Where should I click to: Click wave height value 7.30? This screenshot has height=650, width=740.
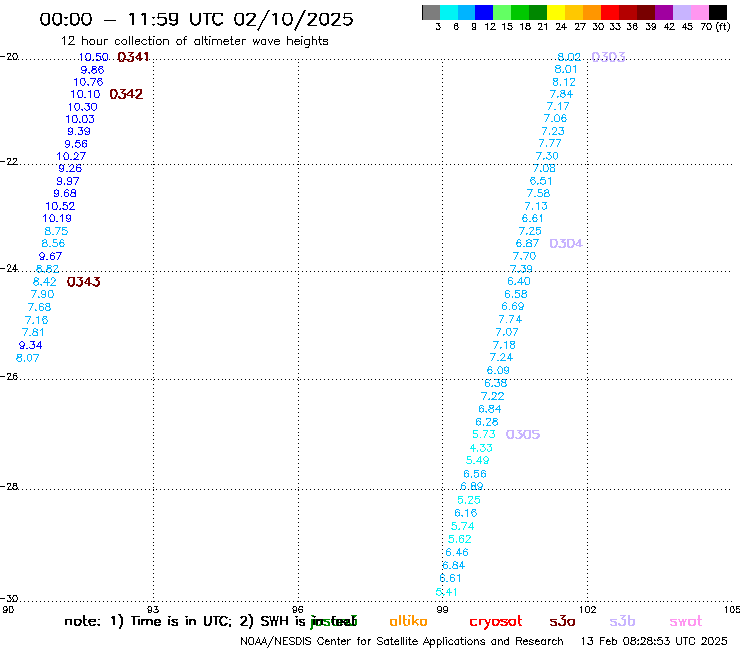547,156
